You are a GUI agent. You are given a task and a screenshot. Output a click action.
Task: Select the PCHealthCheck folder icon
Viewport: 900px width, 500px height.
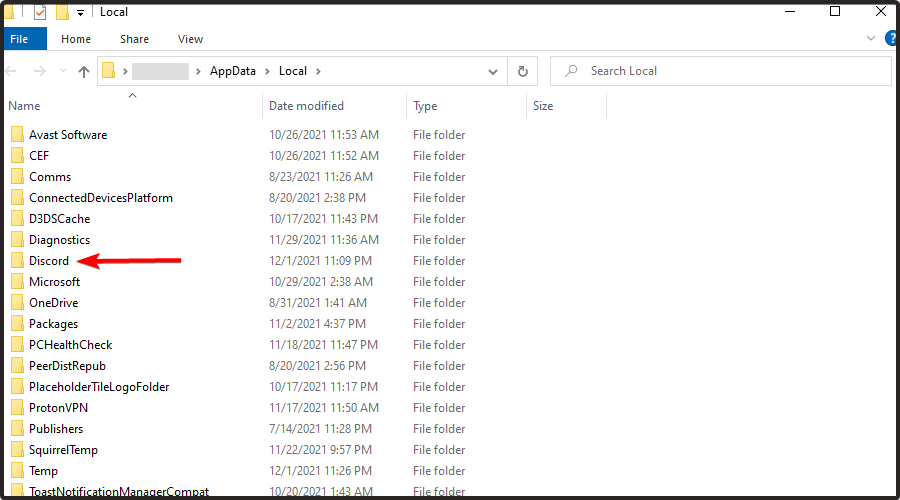click(x=17, y=344)
